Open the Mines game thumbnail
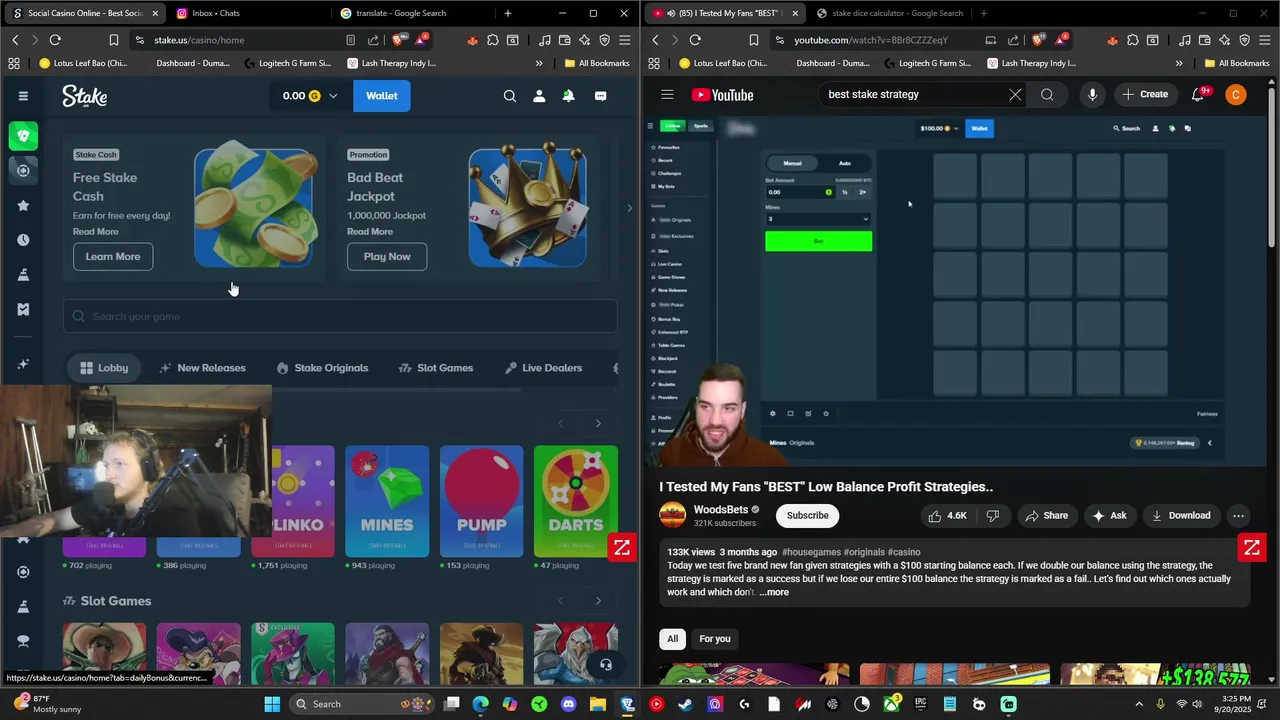This screenshot has width=1280, height=720. (387, 501)
